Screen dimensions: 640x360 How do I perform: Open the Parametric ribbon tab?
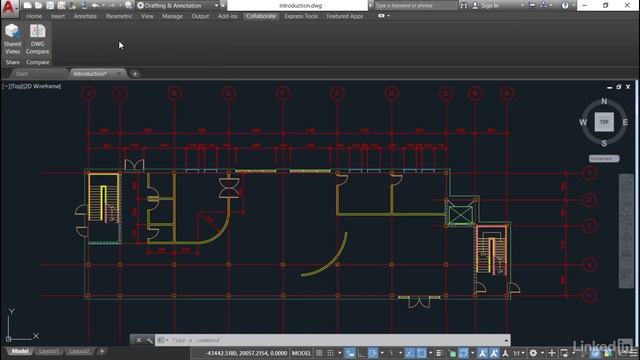tap(119, 16)
